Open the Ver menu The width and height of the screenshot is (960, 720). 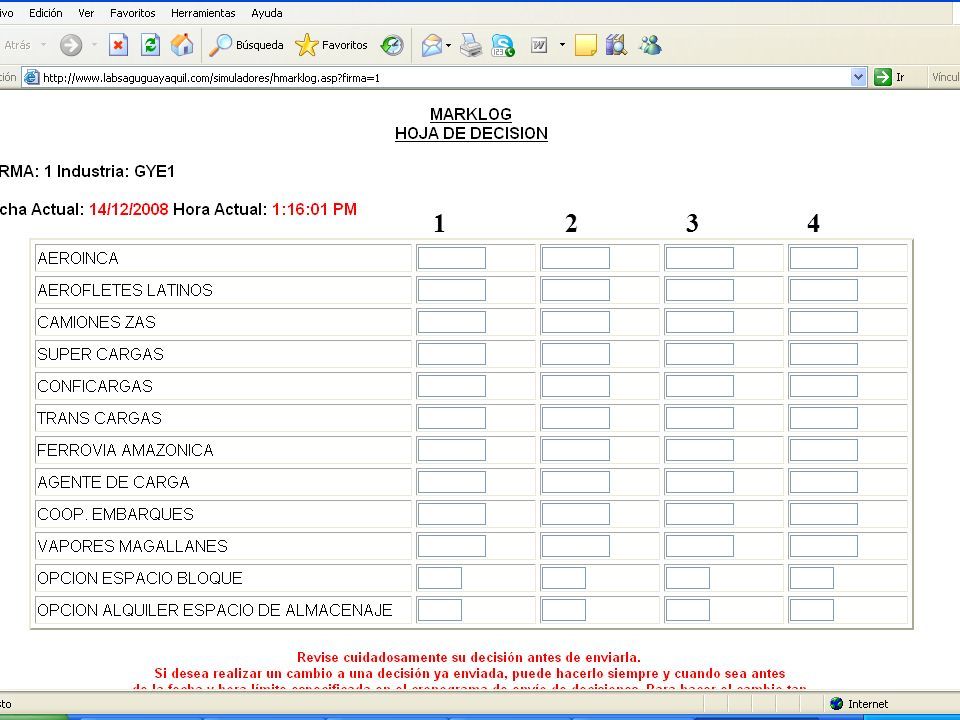click(x=86, y=13)
